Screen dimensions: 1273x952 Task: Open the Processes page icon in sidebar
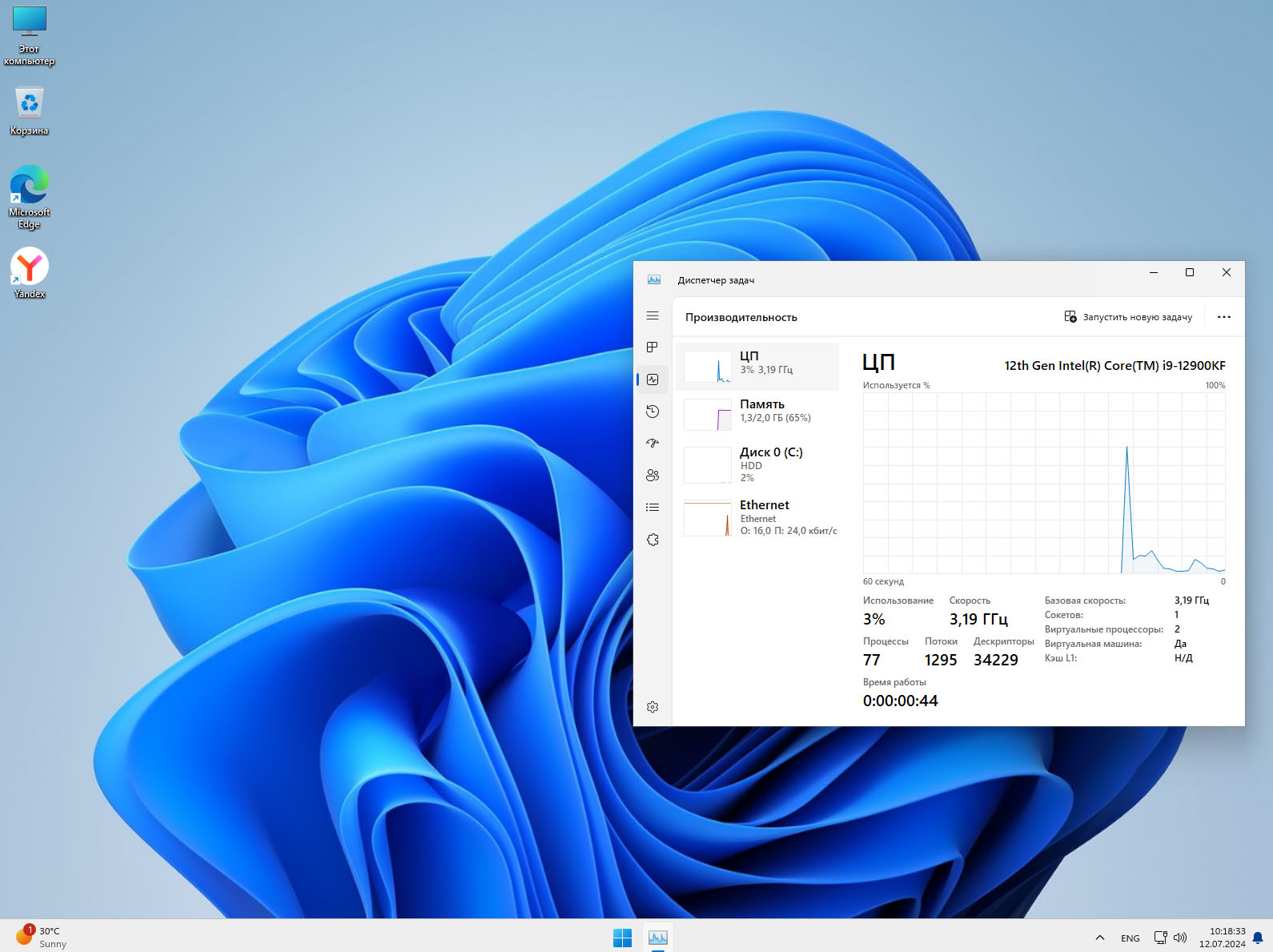[x=653, y=347]
